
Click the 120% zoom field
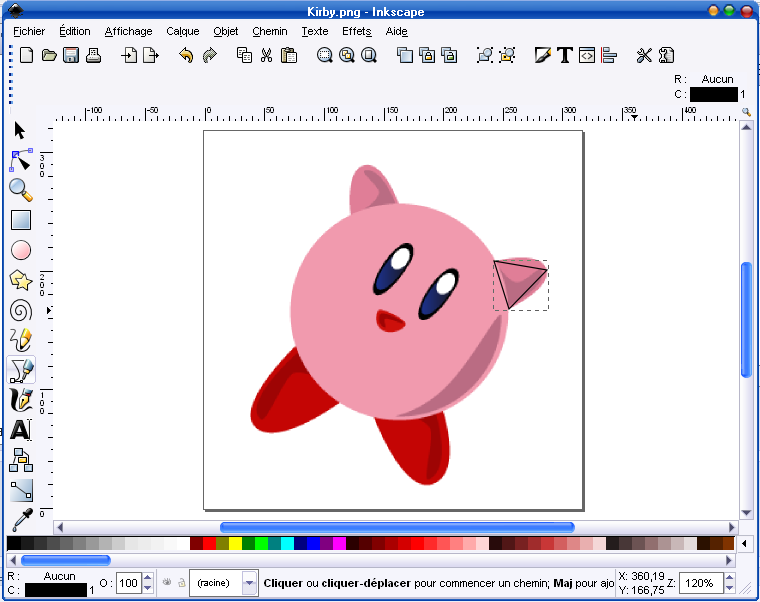pyautogui.click(x=701, y=583)
